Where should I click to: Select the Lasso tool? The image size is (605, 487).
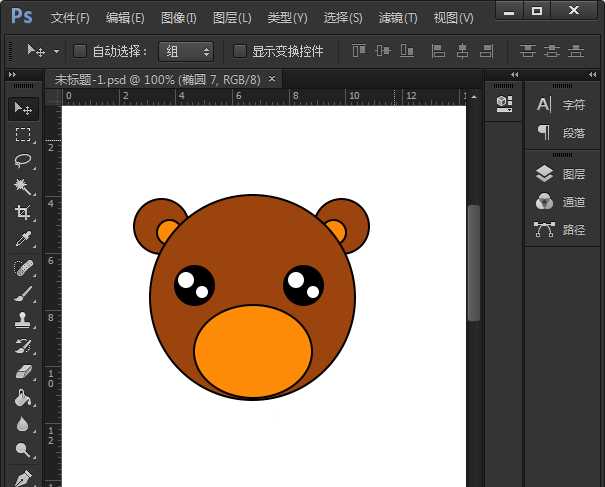pyautogui.click(x=22, y=160)
